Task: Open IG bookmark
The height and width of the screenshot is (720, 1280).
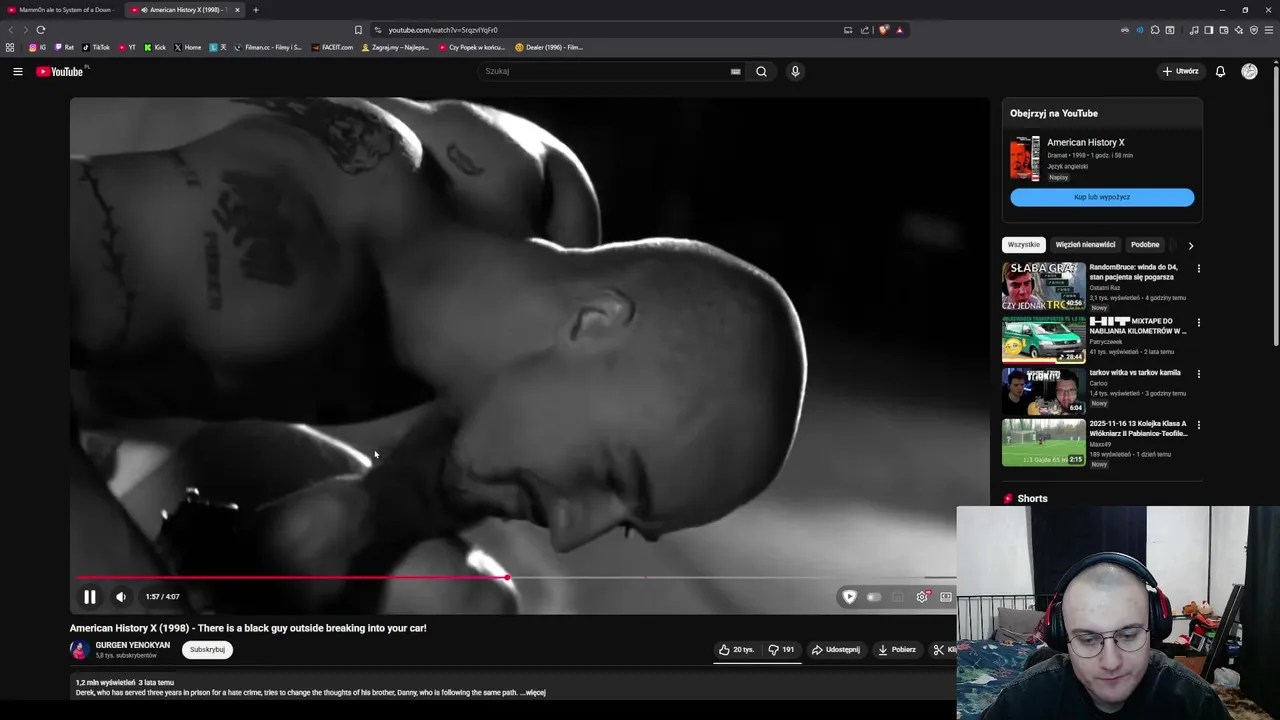Action: 37,47
